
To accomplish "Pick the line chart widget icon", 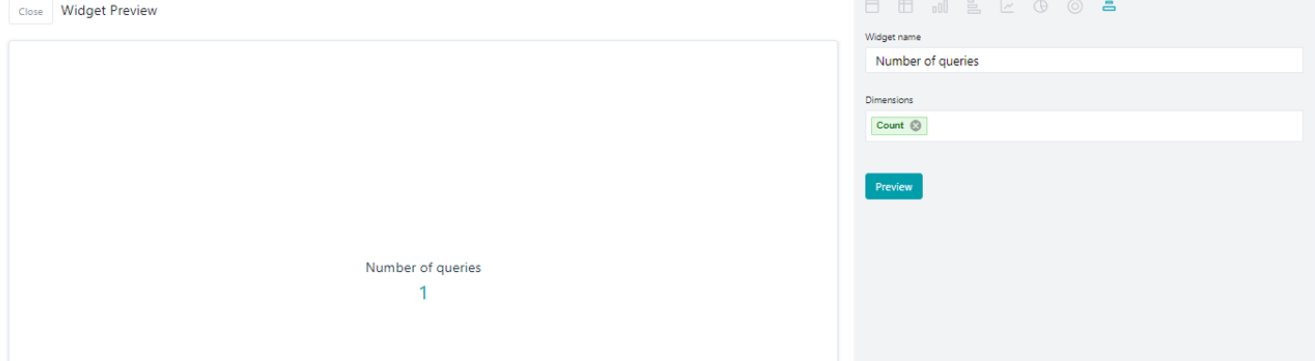I will [x=1007, y=6].
